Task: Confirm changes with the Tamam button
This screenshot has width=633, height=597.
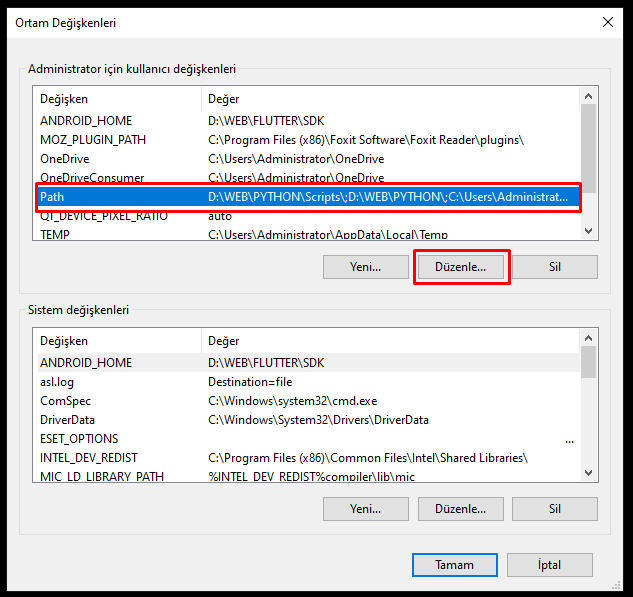Action: (454, 565)
